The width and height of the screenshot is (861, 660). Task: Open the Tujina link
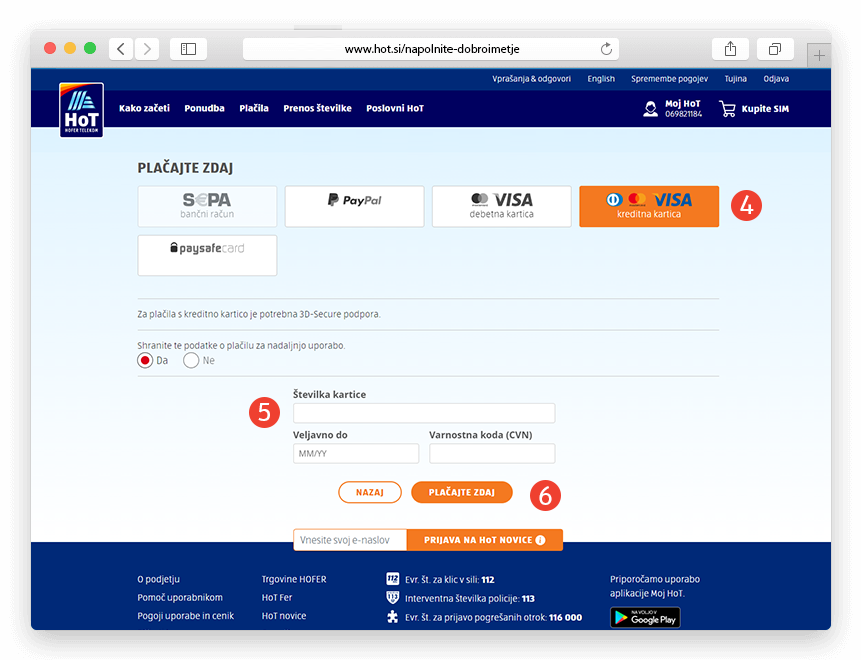tap(735, 79)
